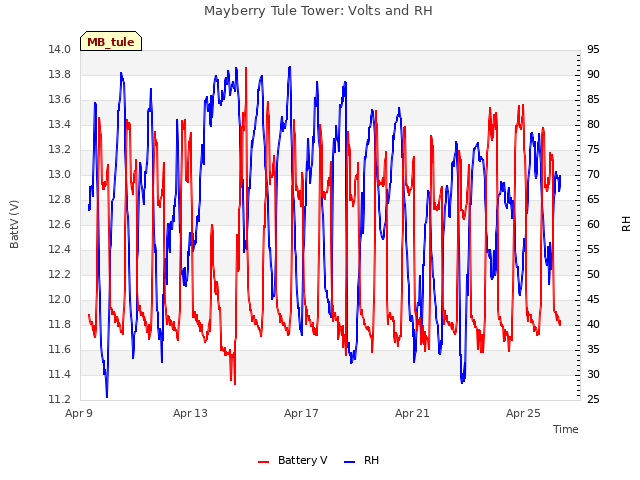The height and width of the screenshot is (480, 640).
Task: Click the 12.6 left axis value
Action: pos(60,224)
